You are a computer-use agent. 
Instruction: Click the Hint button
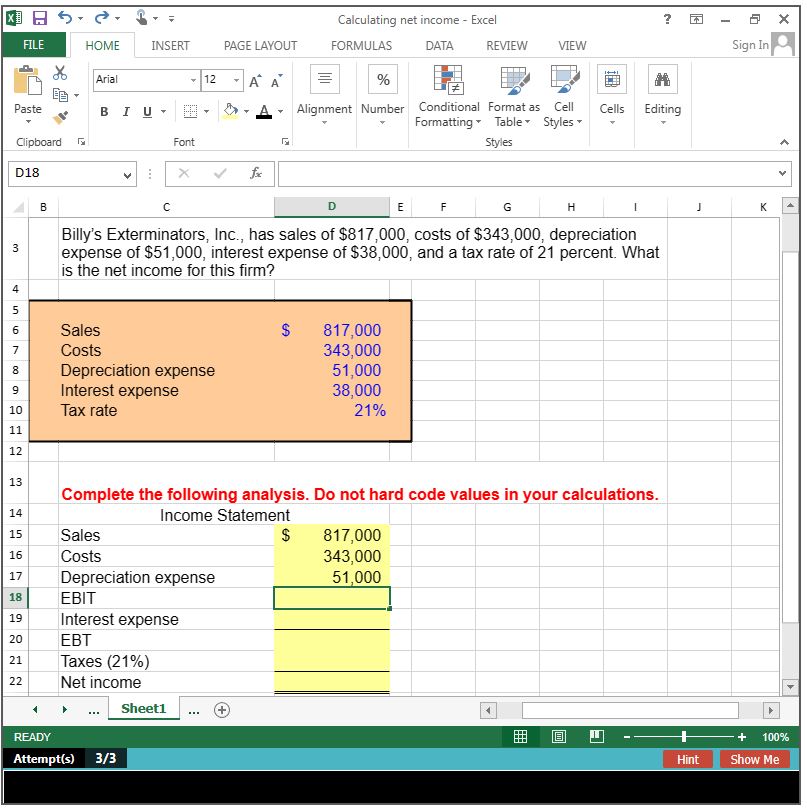[687, 759]
